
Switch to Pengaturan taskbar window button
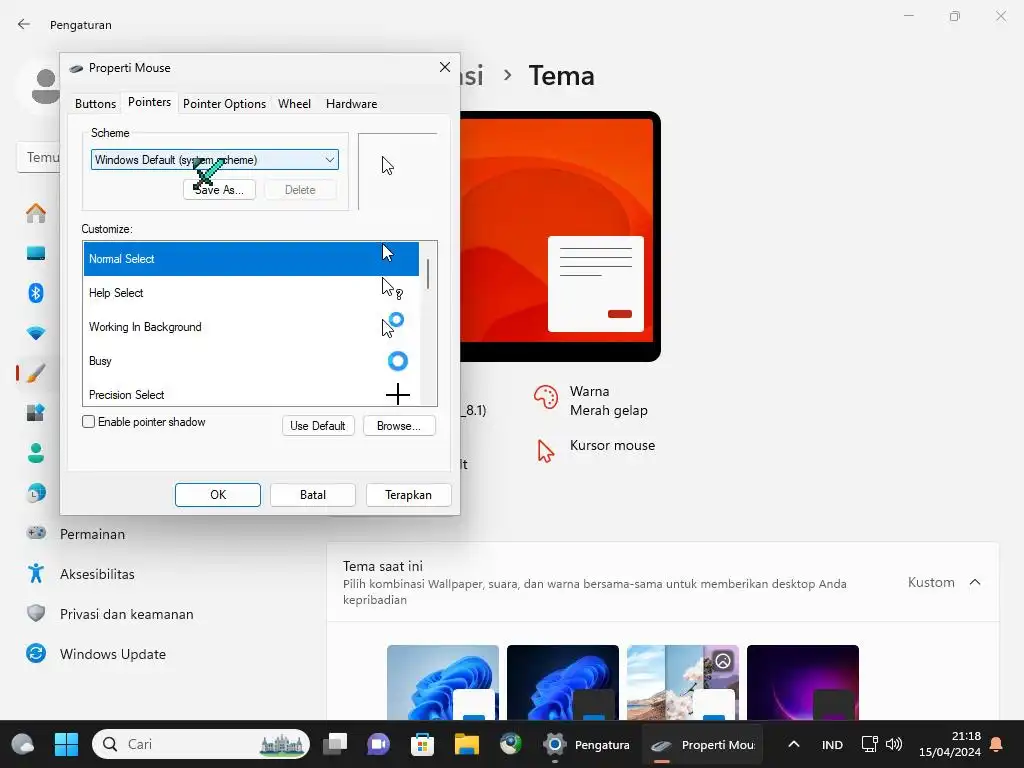click(586, 744)
